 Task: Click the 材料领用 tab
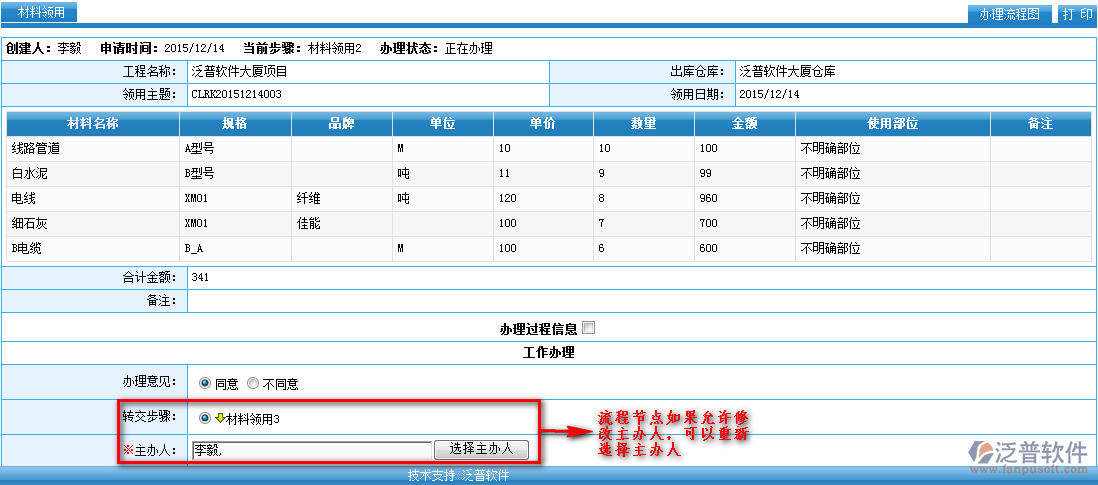tap(41, 13)
